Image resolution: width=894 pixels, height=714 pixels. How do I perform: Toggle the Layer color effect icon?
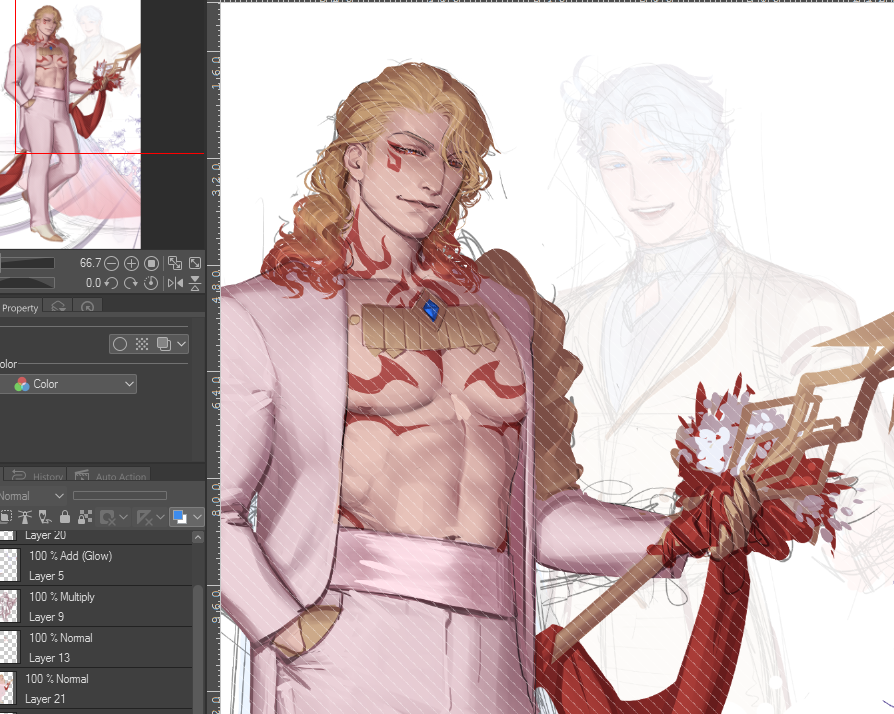pyautogui.click(x=164, y=344)
